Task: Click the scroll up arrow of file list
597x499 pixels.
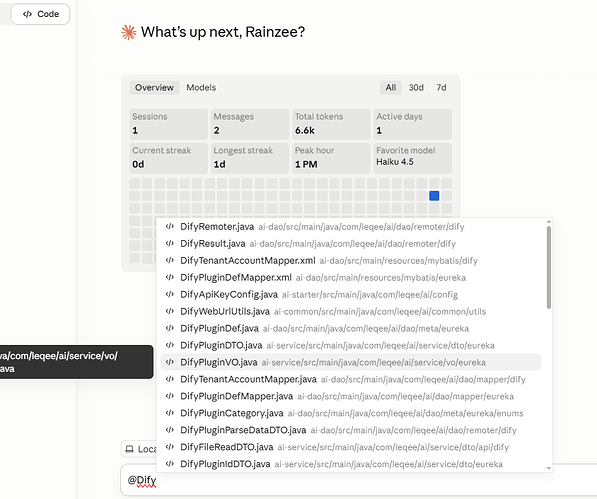Action: pyautogui.click(x=549, y=222)
